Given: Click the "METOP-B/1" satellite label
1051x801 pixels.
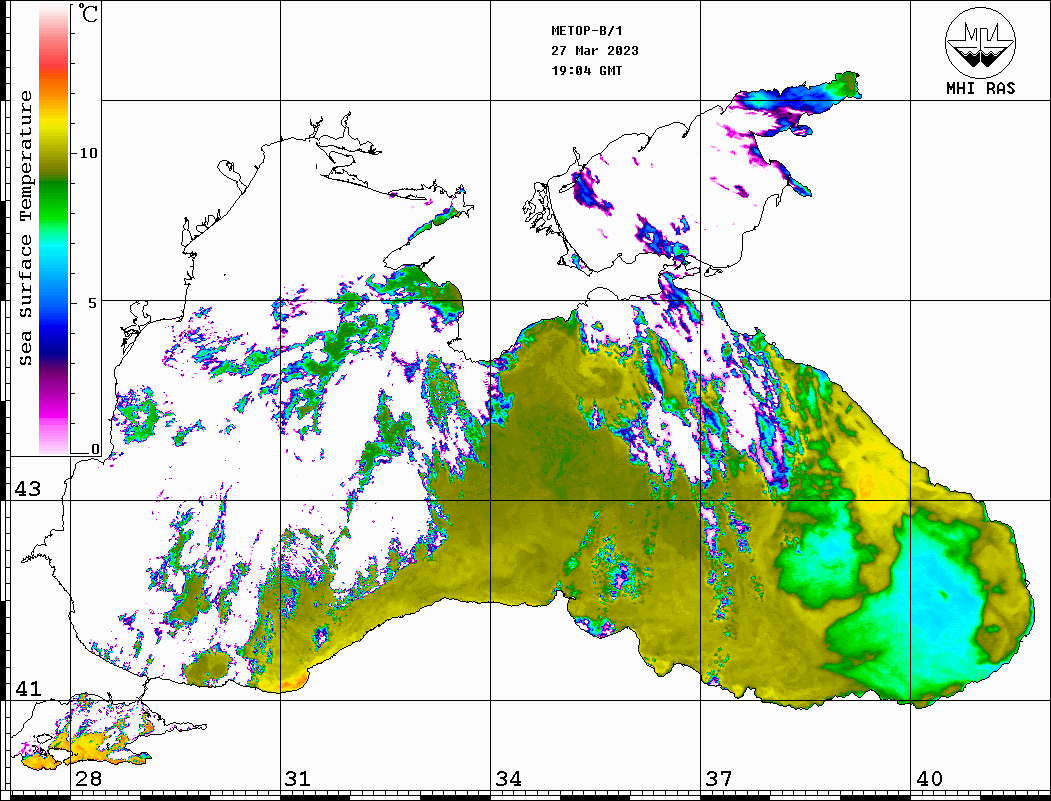Looking at the screenshot, I should (x=586, y=31).
